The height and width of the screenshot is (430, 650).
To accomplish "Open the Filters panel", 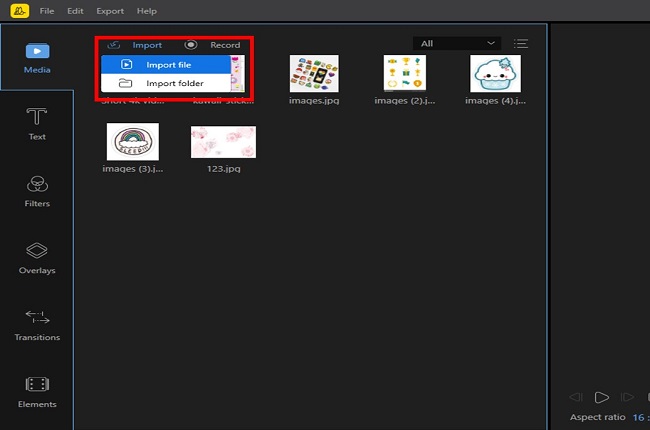I will point(37,191).
